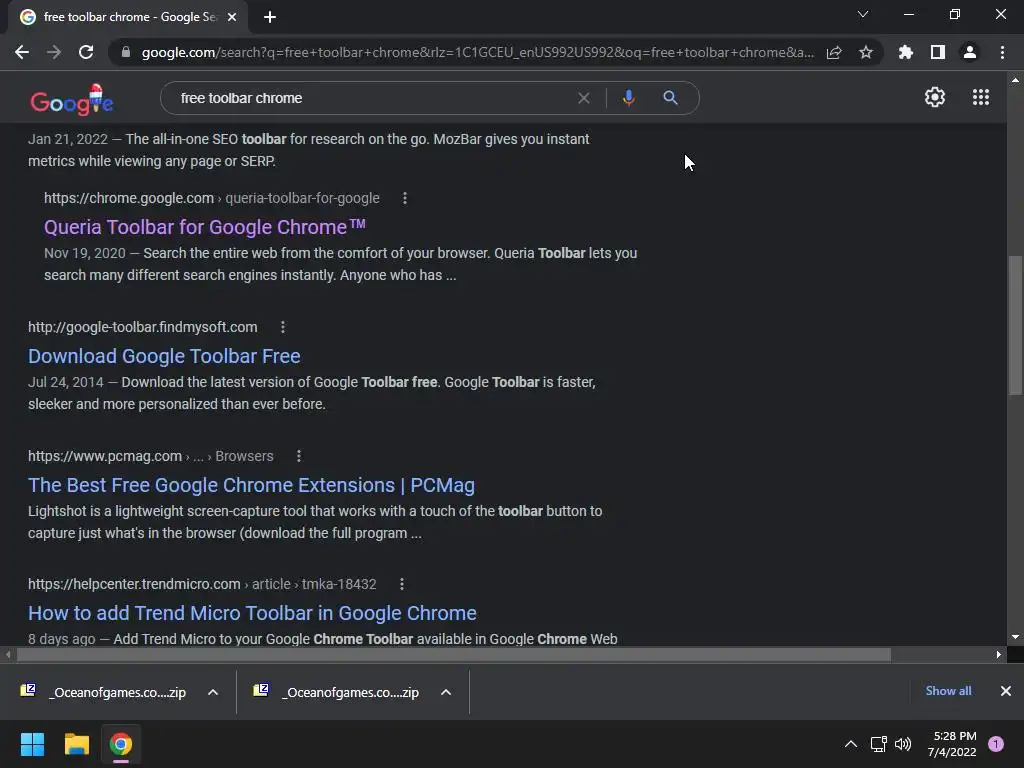1024x768 pixels.
Task: Open File Explorer from the taskbar
Action: pos(76,744)
